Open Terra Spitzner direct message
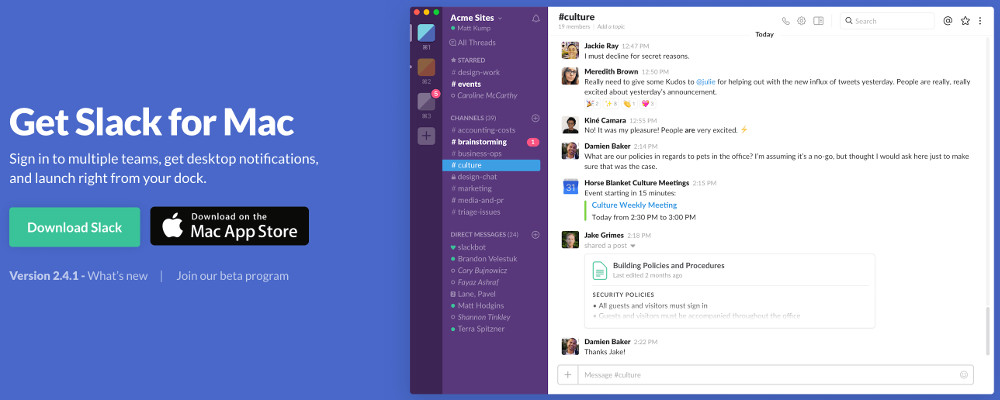The height and width of the screenshot is (400, 1000). (477, 329)
